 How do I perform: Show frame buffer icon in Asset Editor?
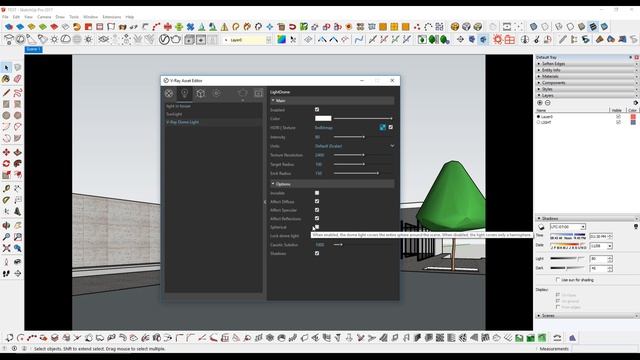[258, 93]
